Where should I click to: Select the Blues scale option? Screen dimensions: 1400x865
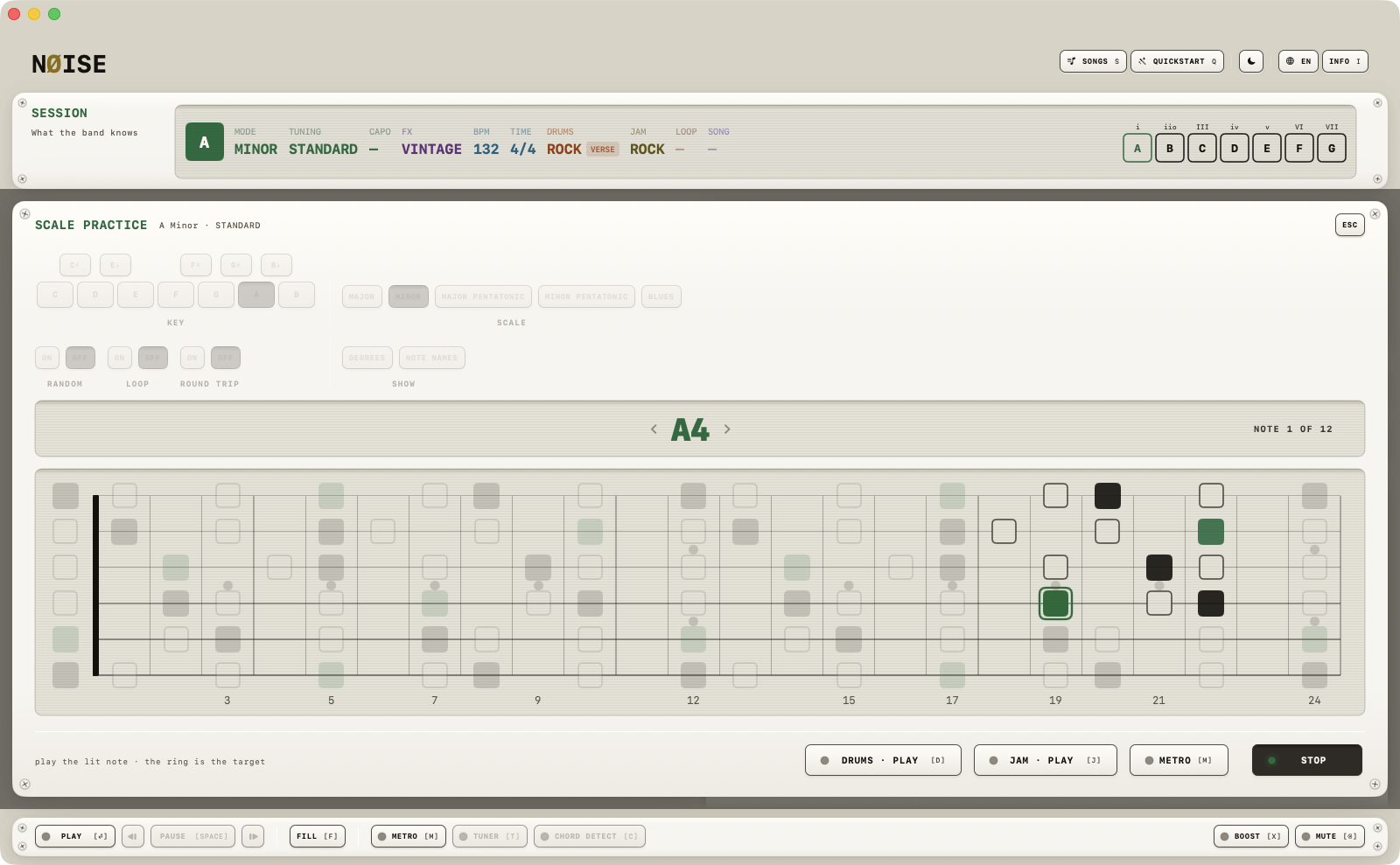(x=661, y=296)
